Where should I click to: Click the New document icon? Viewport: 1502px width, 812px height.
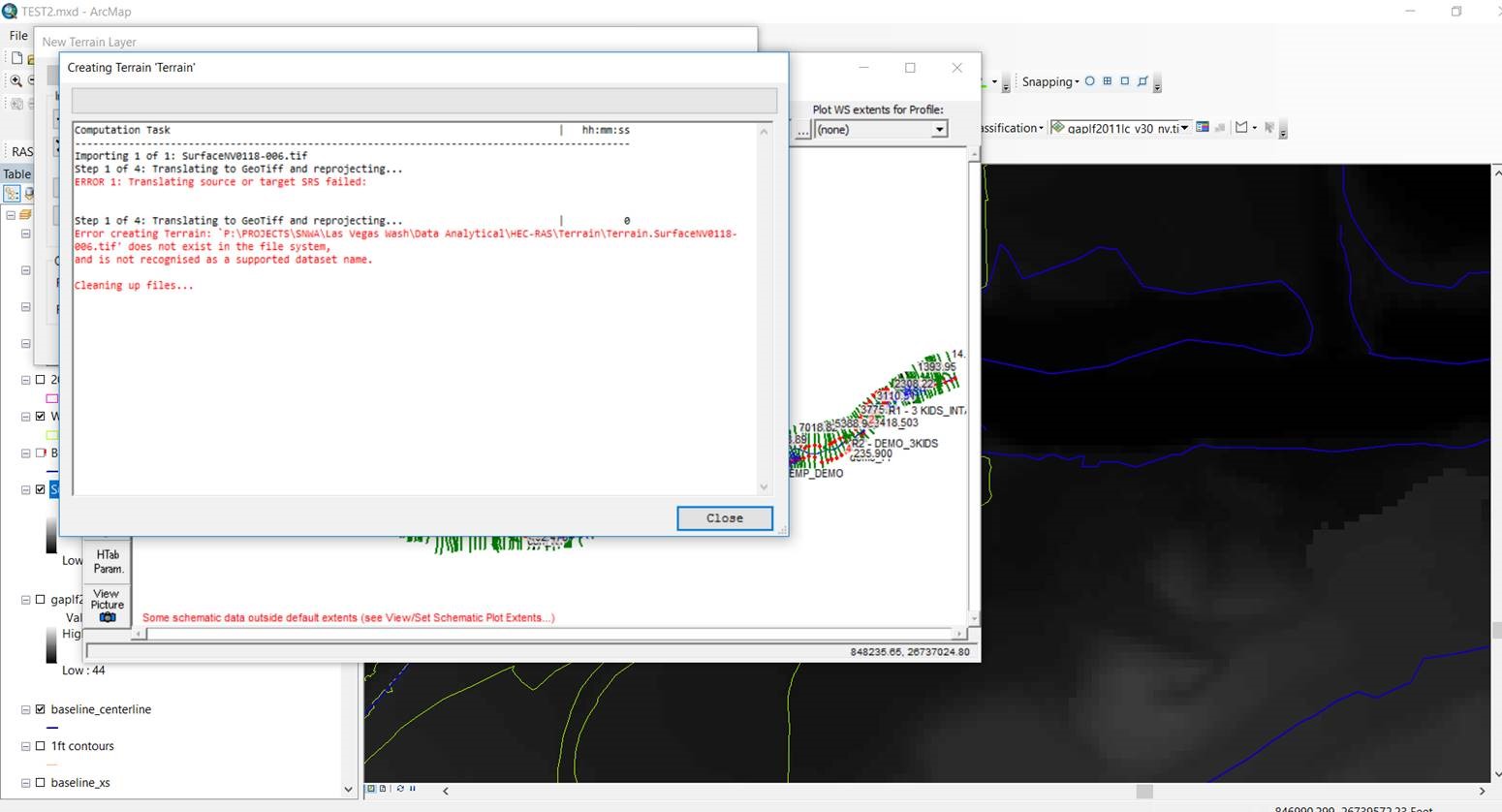[x=16, y=58]
